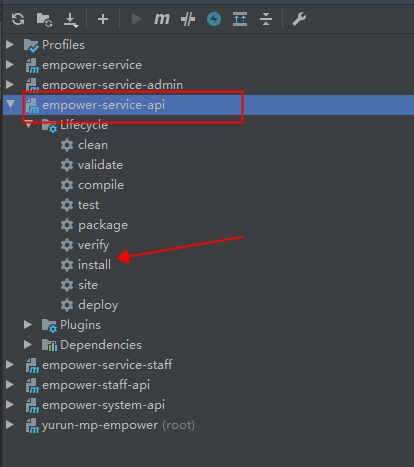This screenshot has width=414, height=467.
Task: Expand the Profiles node
Action: click(x=10, y=45)
